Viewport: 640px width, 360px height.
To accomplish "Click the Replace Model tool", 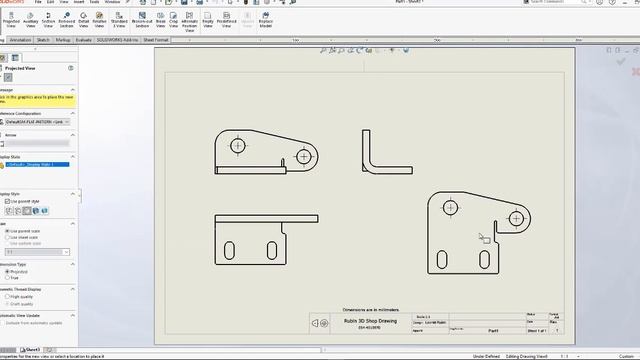I will click(x=266, y=20).
